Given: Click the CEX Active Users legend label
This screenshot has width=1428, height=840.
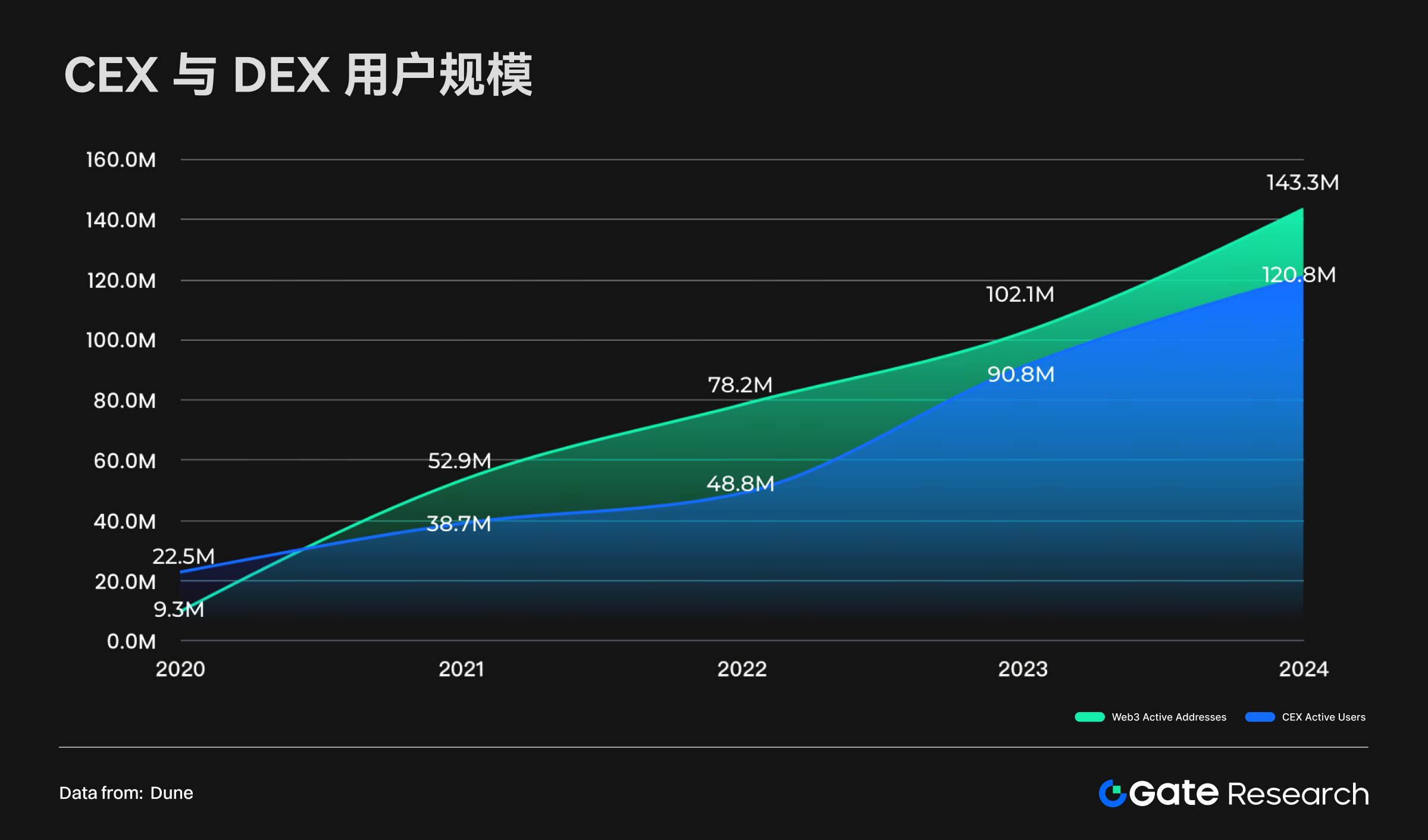Looking at the screenshot, I should 1323,717.
